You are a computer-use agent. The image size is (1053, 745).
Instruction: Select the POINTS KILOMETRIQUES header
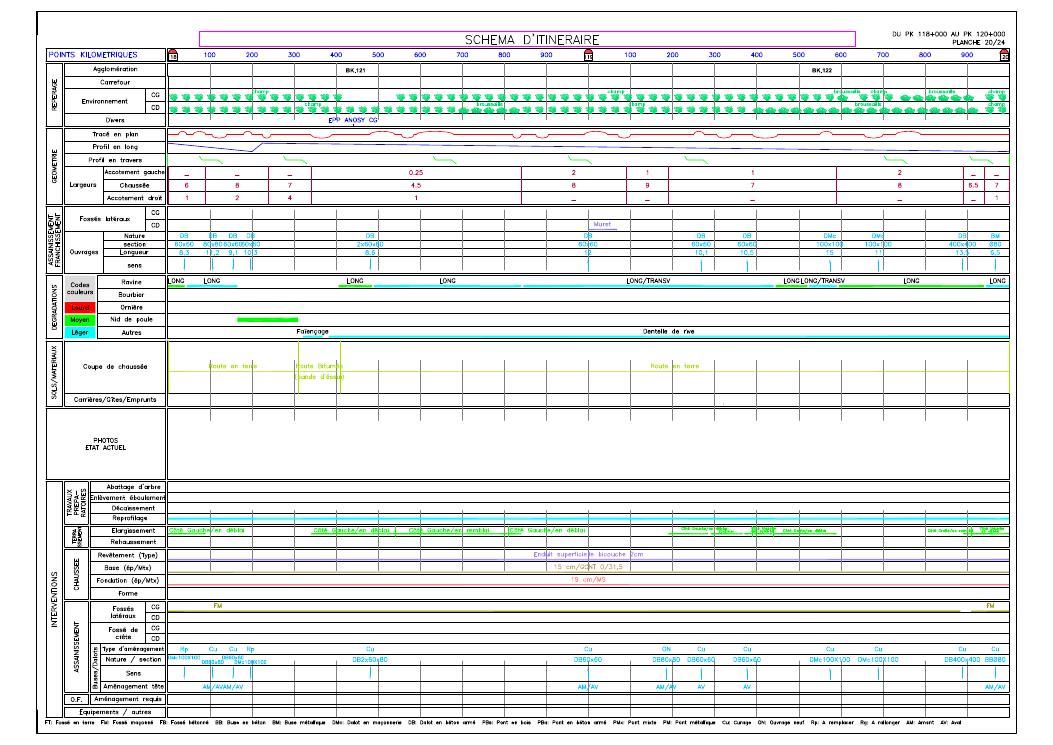tap(93, 55)
